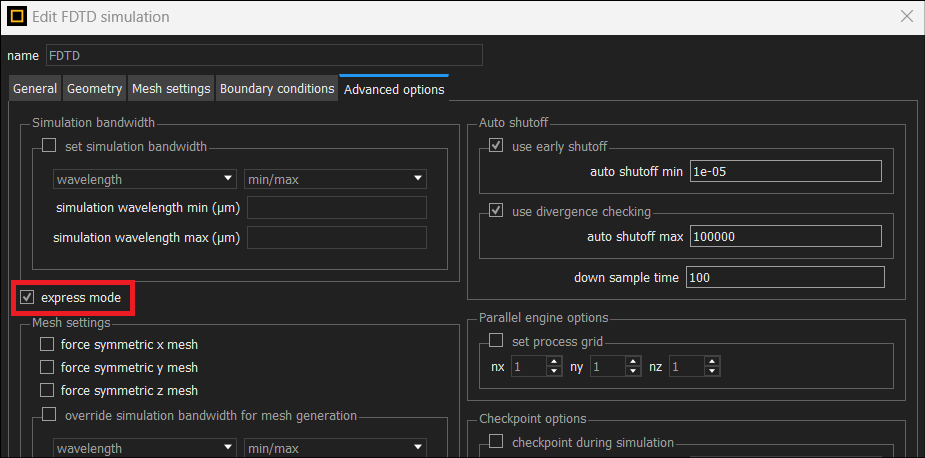Click the name field containing FDTD

coord(264,55)
